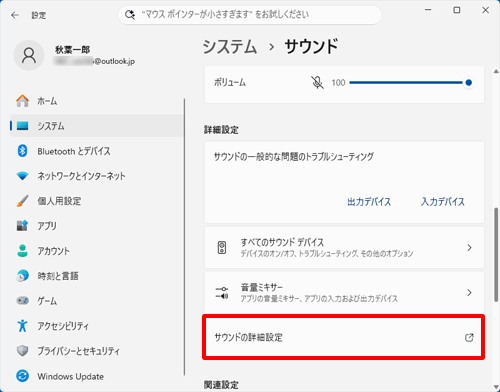The height and width of the screenshot is (392, 500).
Task: Click the Privacy shield icon
Action: point(23,351)
